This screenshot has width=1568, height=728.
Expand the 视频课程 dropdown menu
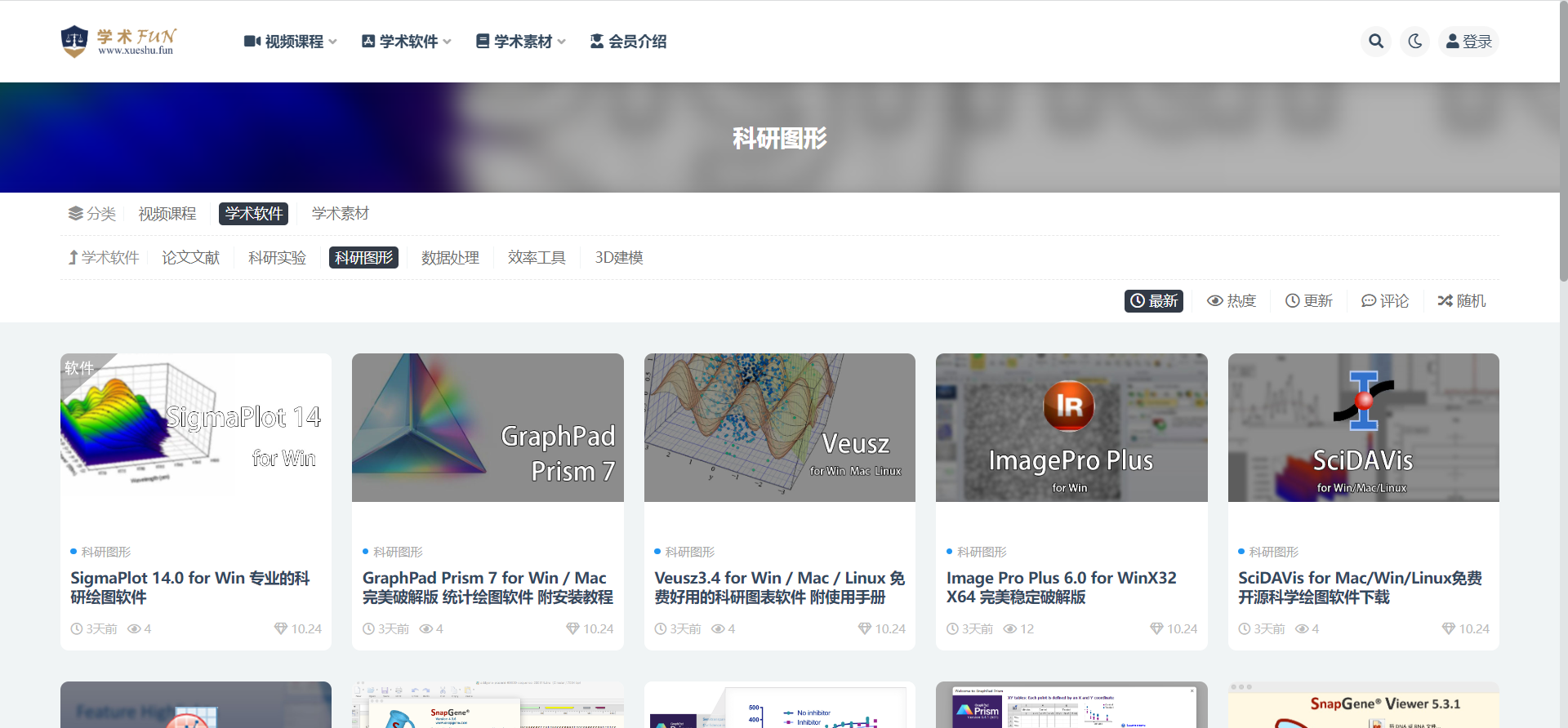tap(291, 42)
